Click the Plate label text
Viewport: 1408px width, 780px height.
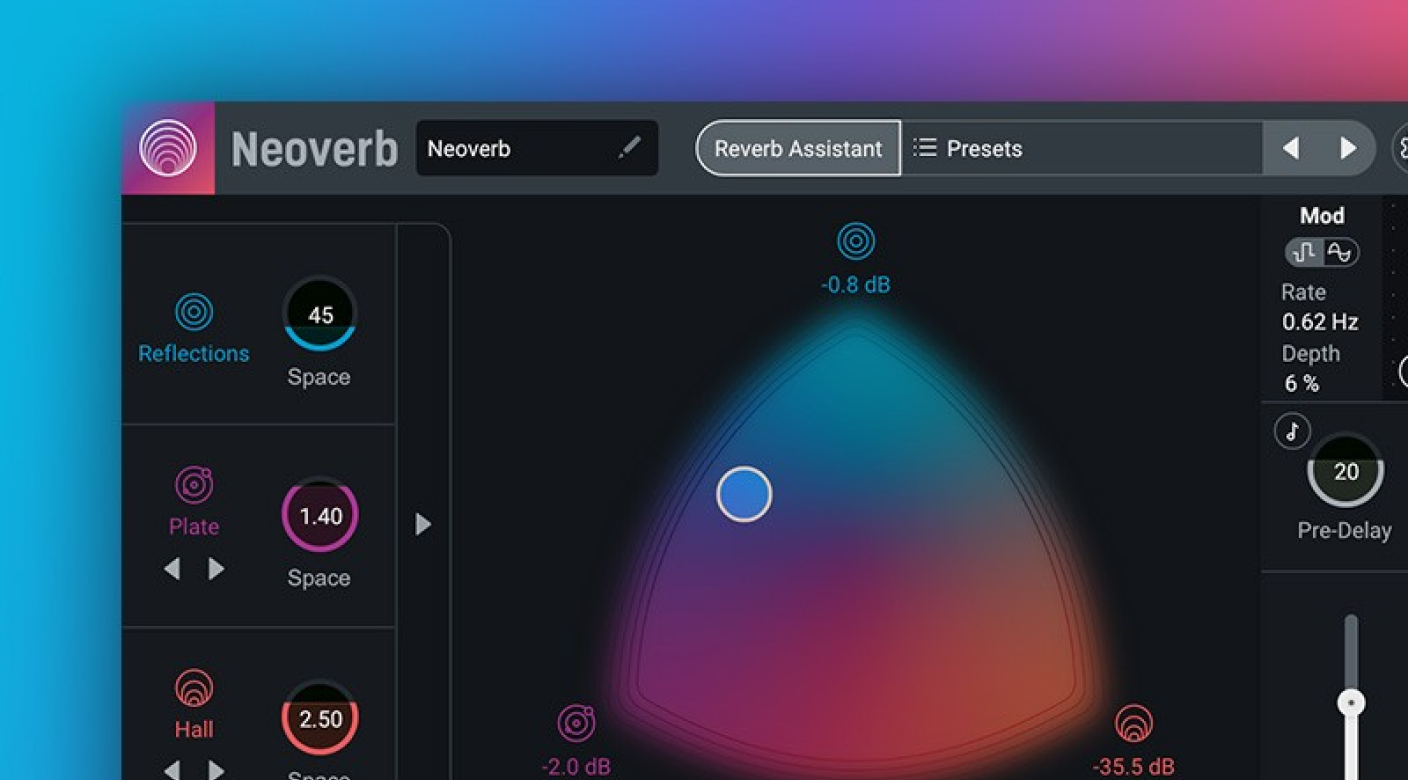(x=194, y=527)
